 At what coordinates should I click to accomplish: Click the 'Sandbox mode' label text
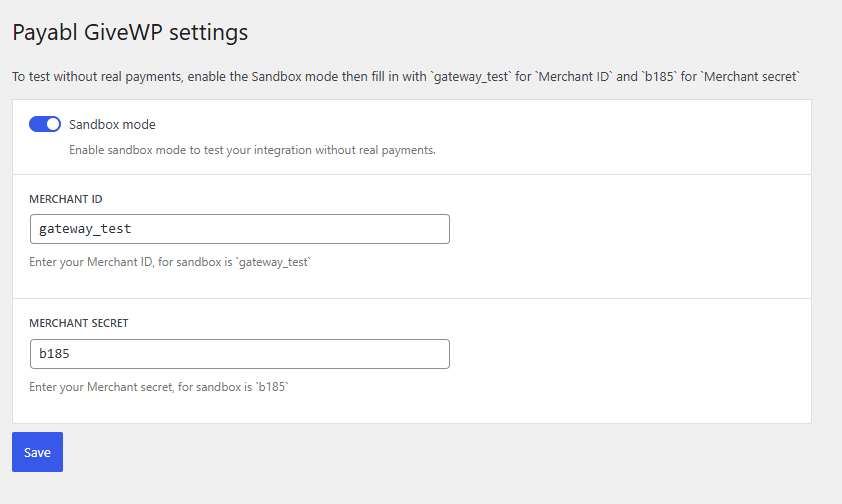click(112, 125)
